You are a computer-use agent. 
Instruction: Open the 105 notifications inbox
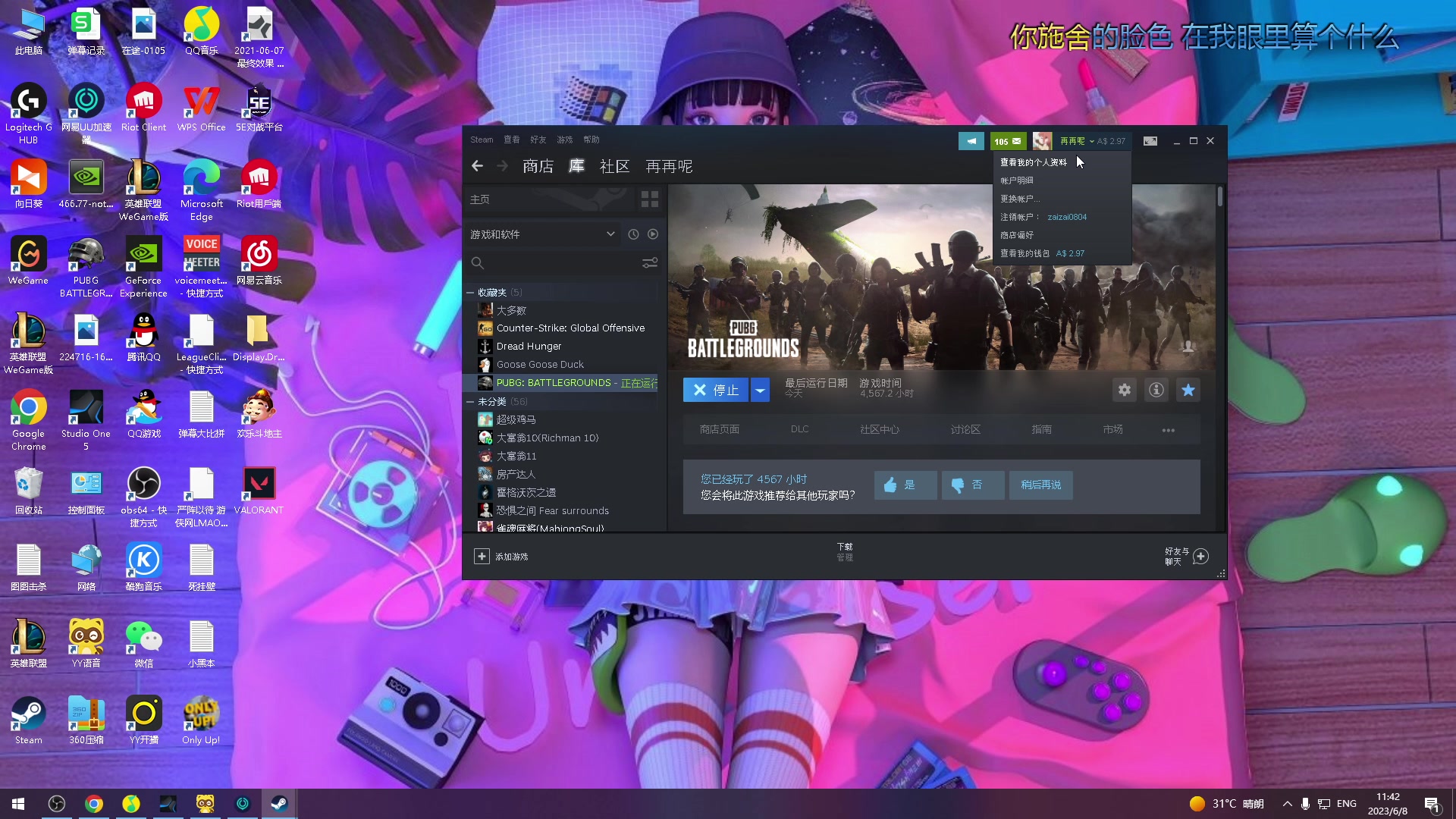click(1008, 141)
